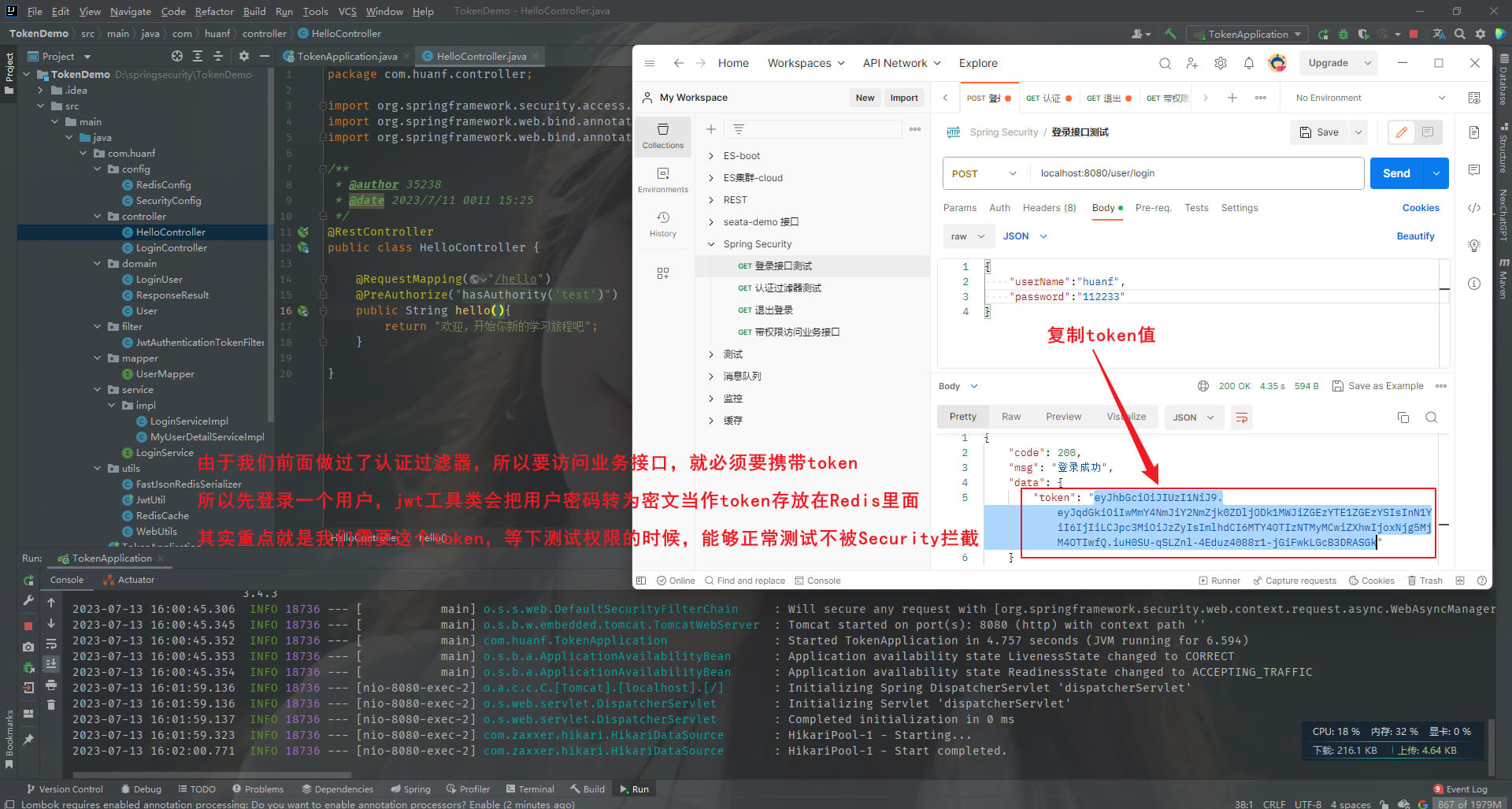1512x809 pixels.
Task: Open 认证过滤器测试 request in collection
Action: click(x=787, y=288)
